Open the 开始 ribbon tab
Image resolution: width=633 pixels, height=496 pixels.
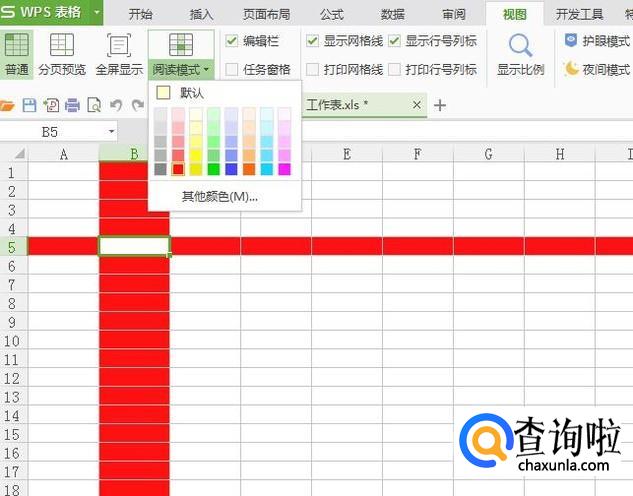tap(140, 15)
